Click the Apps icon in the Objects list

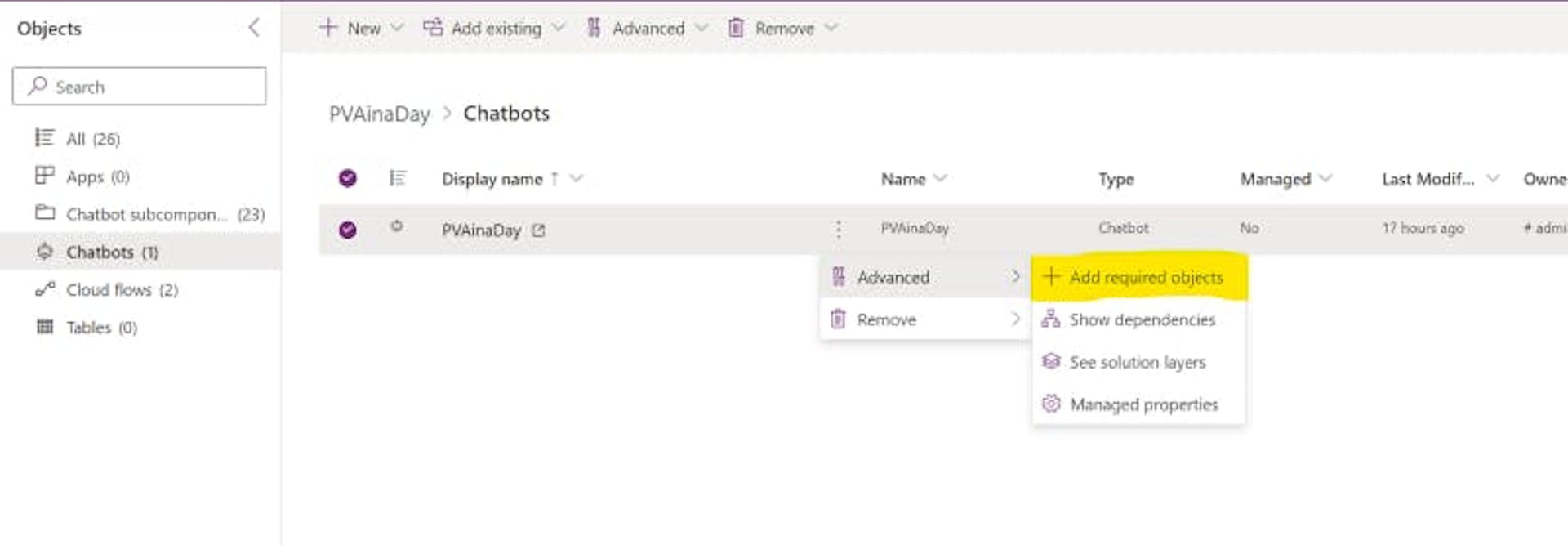pyautogui.click(x=44, y=176)
